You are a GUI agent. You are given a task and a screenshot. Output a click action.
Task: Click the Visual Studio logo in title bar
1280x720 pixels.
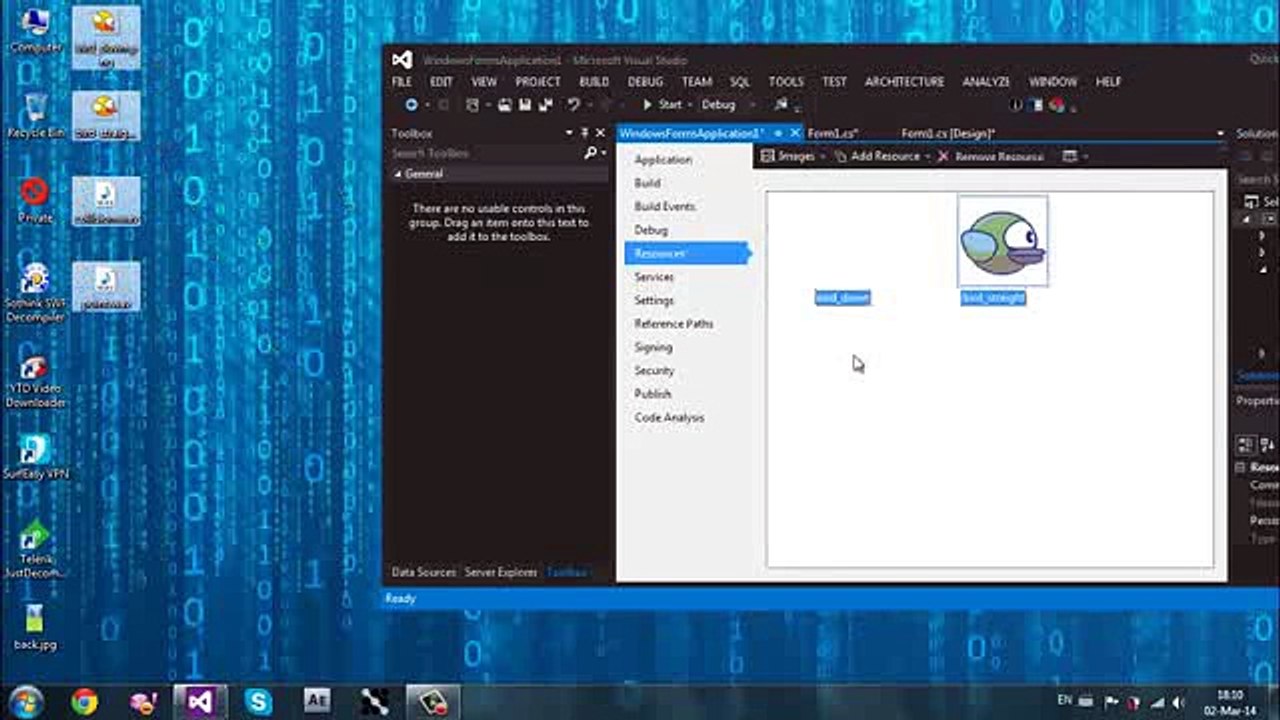[402, 59]
